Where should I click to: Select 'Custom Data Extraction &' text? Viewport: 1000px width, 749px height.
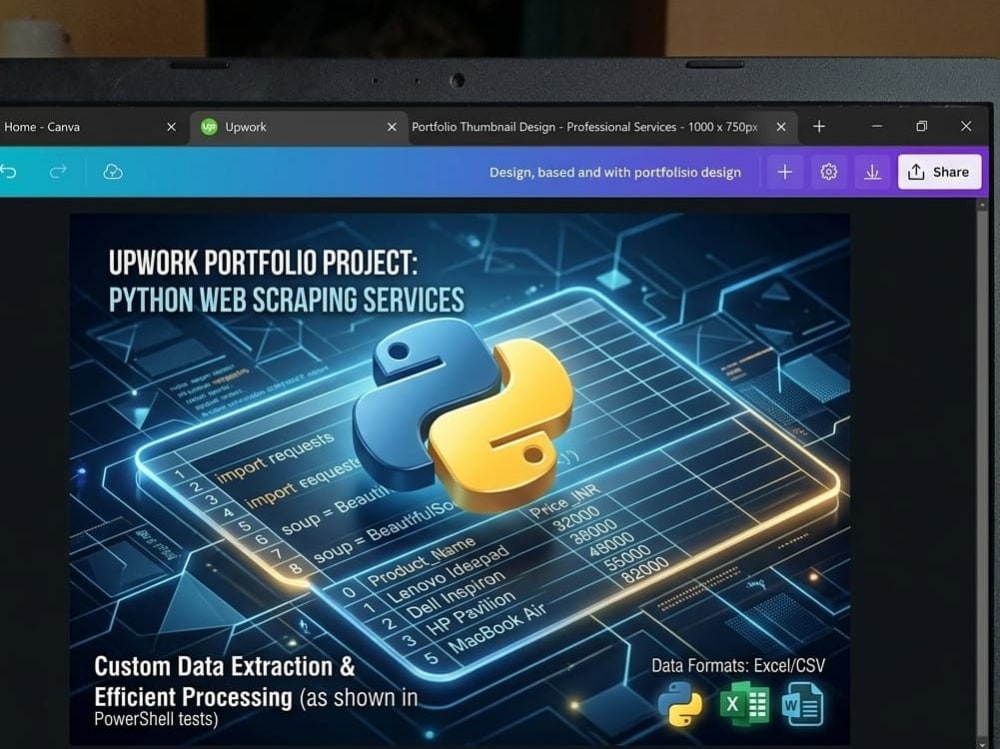click(x=224, y=667)
